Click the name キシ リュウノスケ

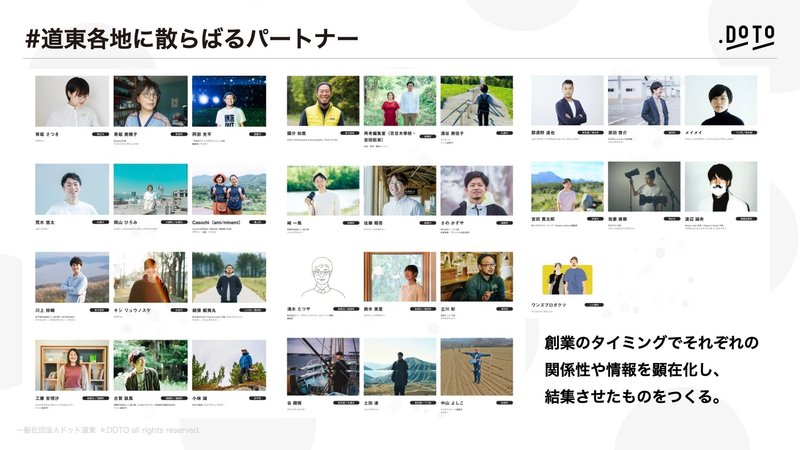[132, 310]
